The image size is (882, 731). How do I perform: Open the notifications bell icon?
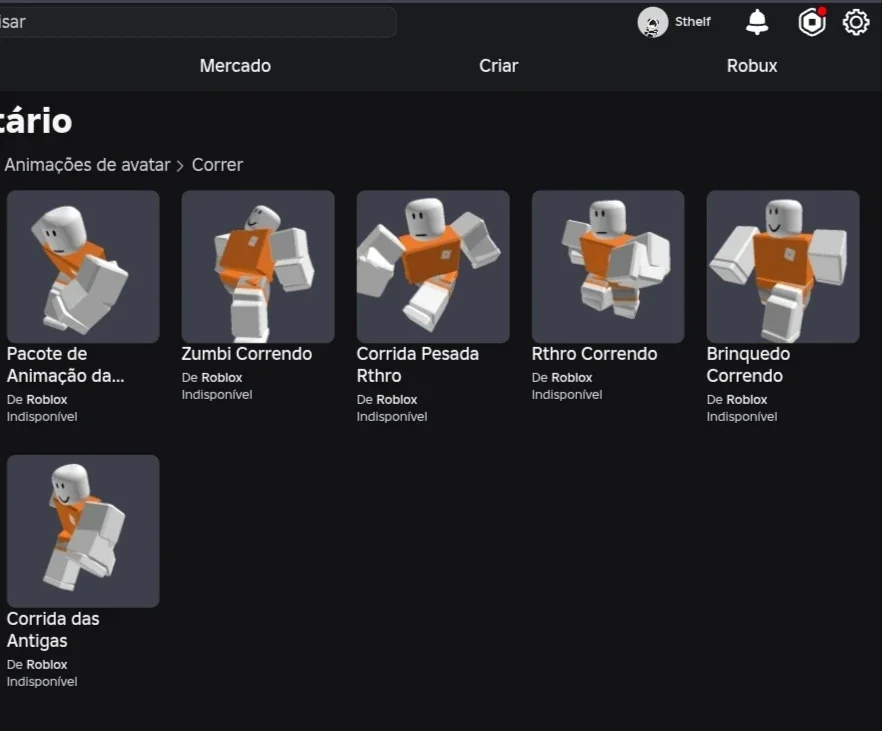pos(757,22)
